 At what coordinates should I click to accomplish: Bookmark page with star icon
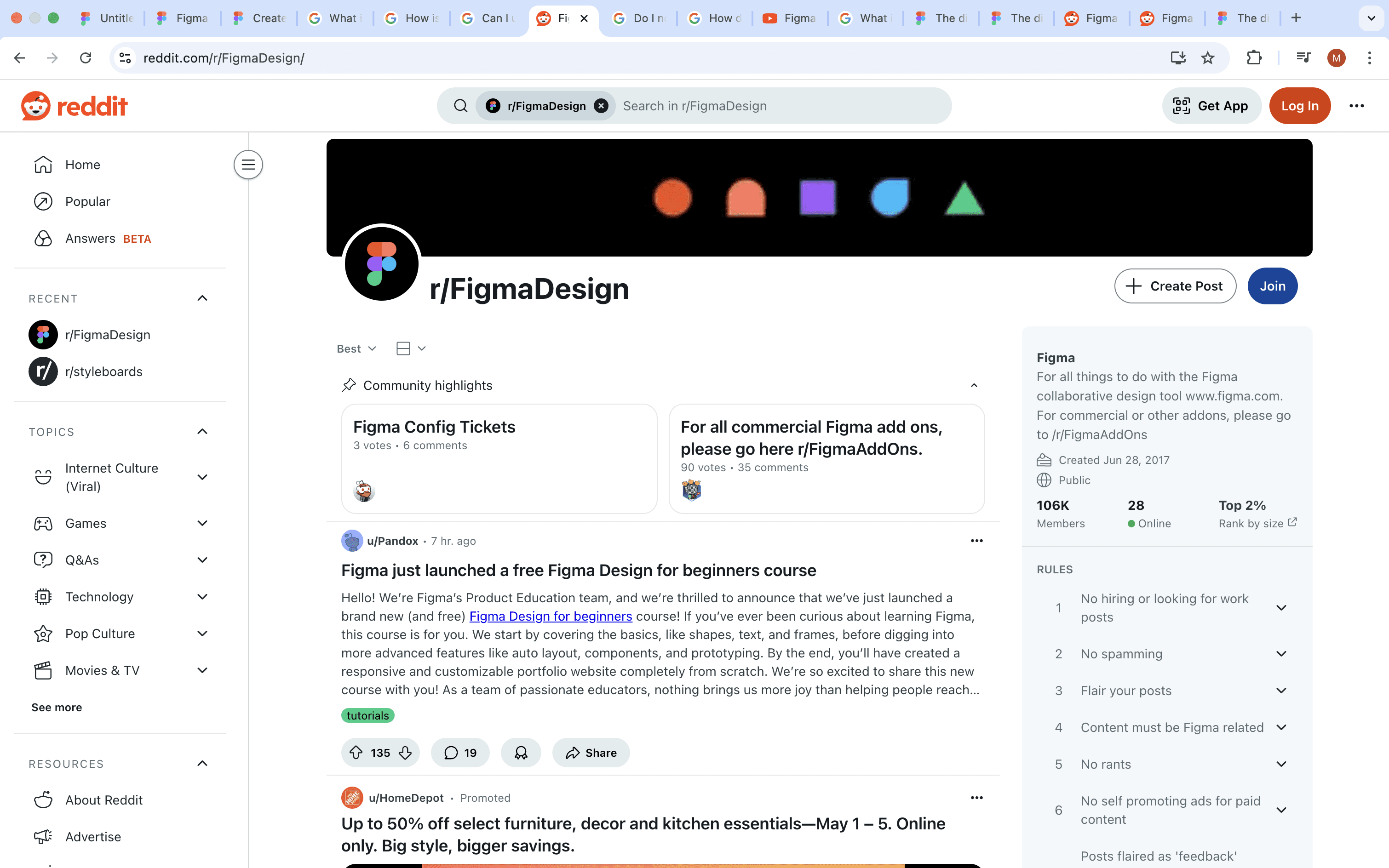(x=1207, y=58)
